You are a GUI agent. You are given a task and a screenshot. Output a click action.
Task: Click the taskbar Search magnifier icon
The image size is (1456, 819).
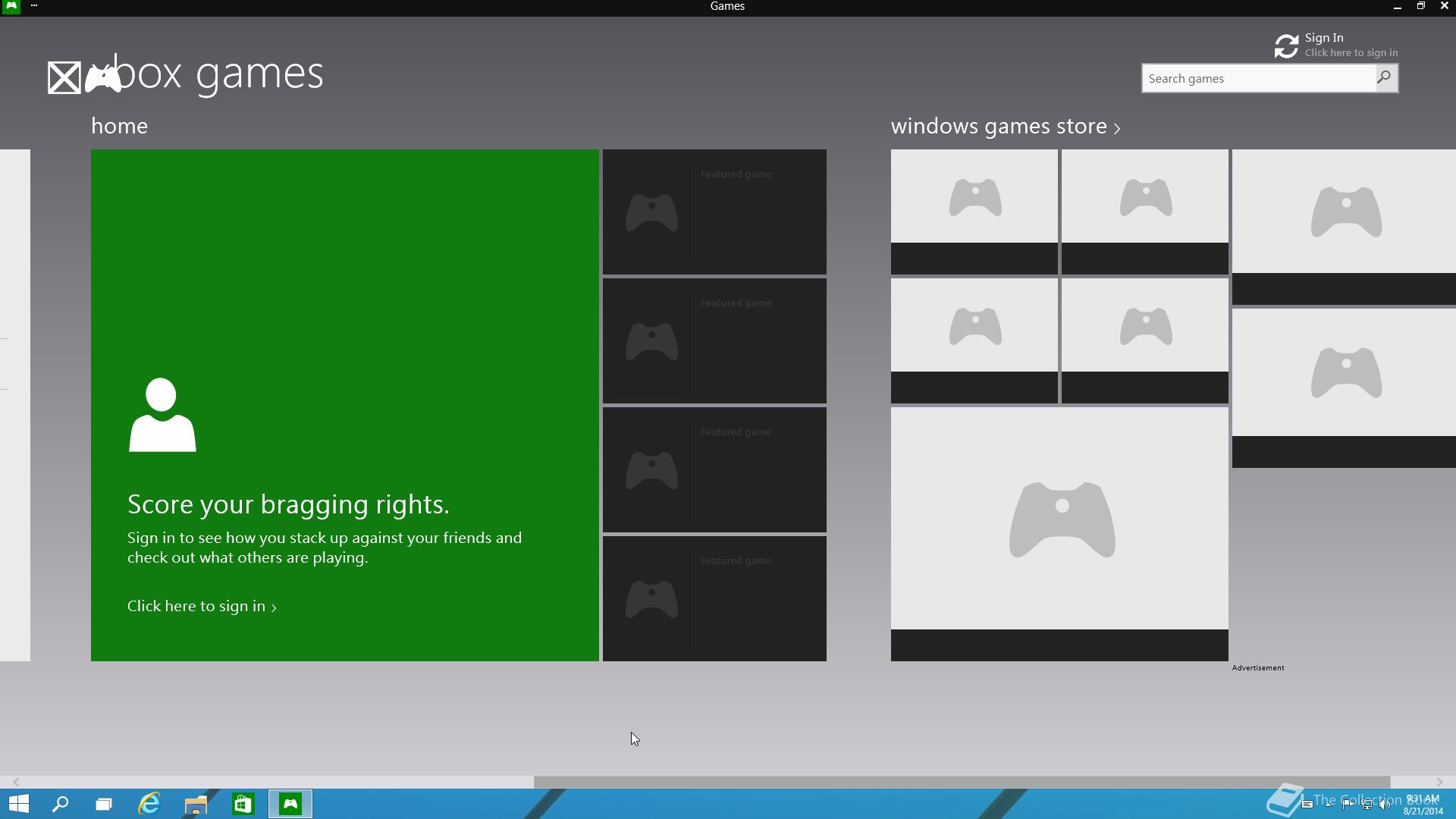tap(60, 804)
